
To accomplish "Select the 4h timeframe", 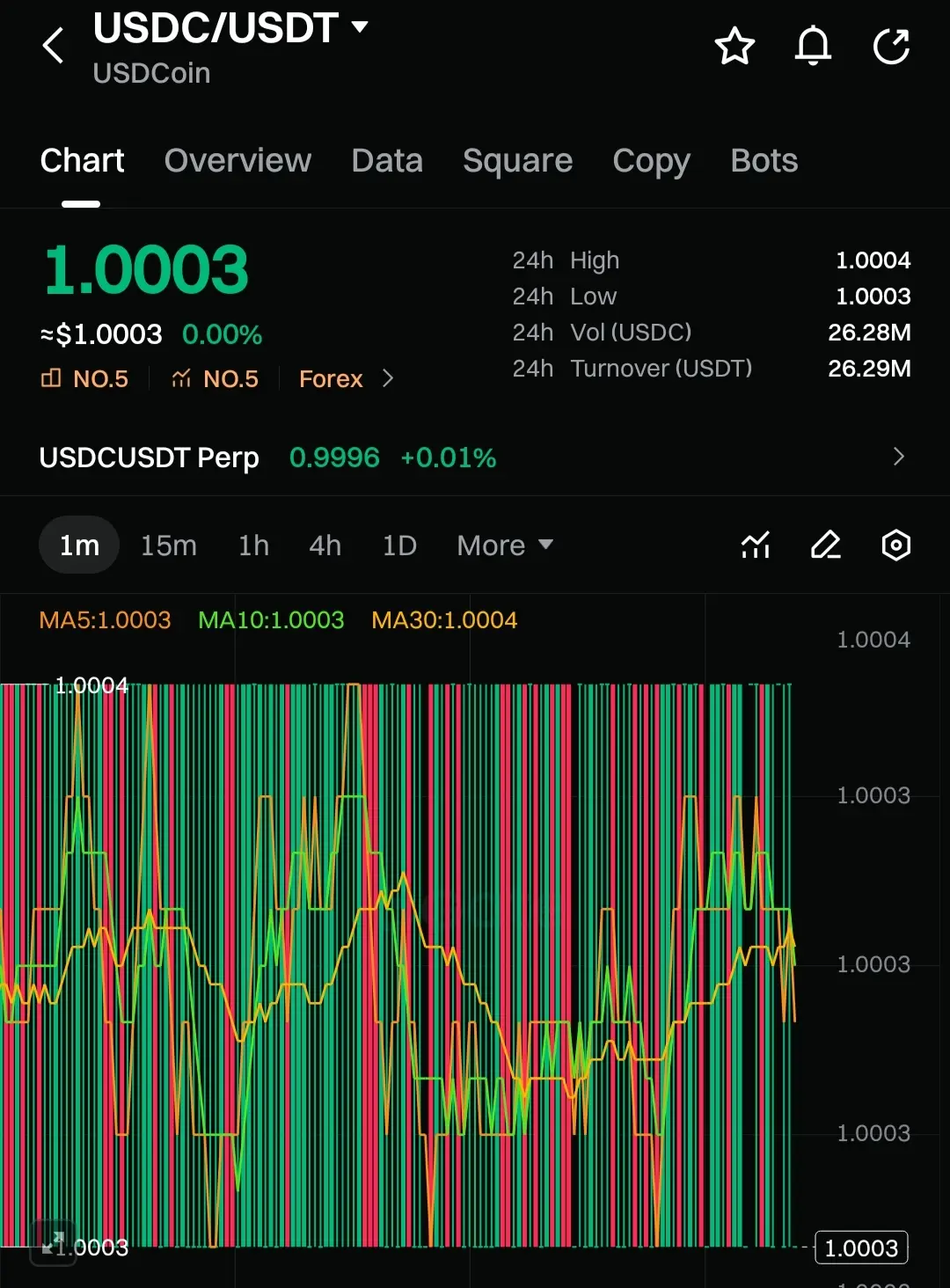I will (x=325, y=545).
